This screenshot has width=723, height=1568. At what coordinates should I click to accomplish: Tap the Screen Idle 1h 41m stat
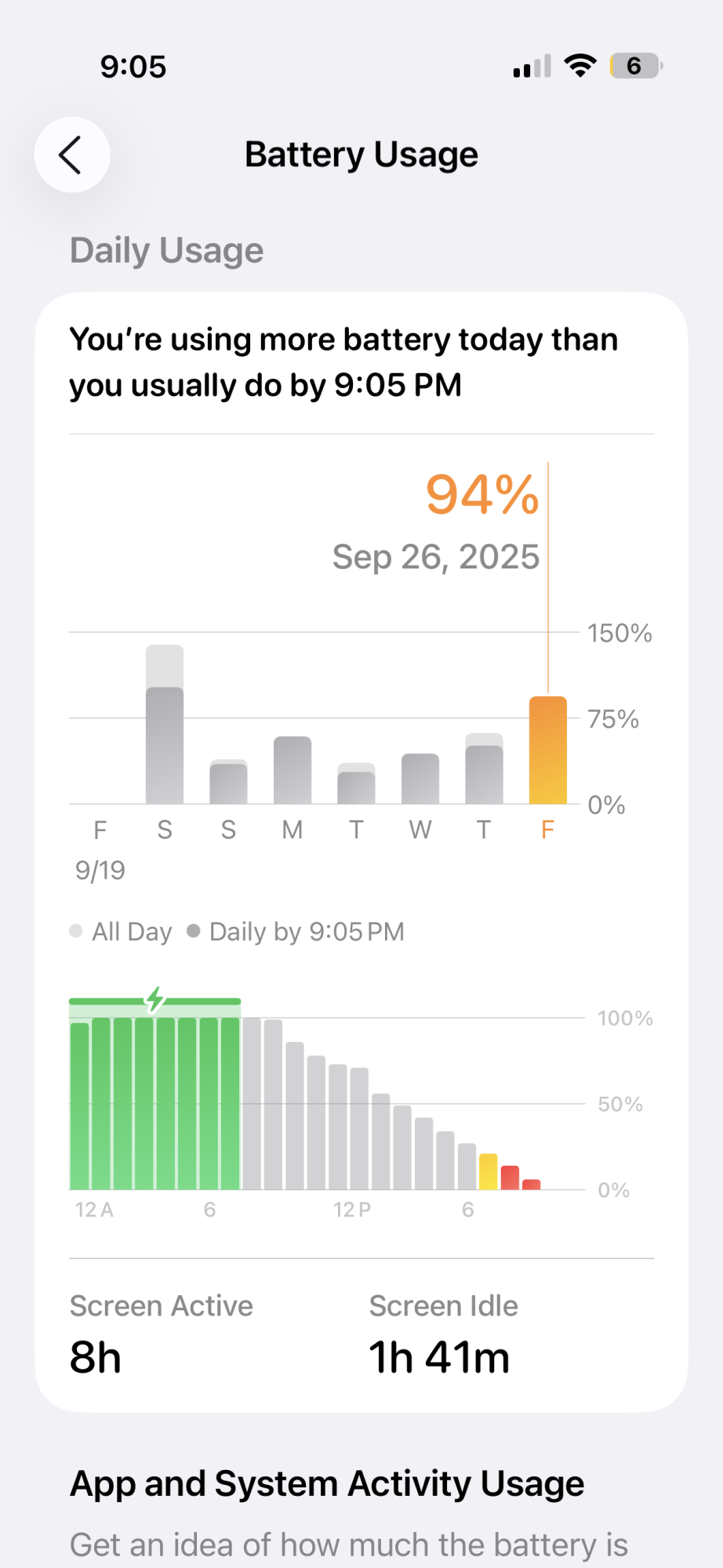tap(442, 1334)
